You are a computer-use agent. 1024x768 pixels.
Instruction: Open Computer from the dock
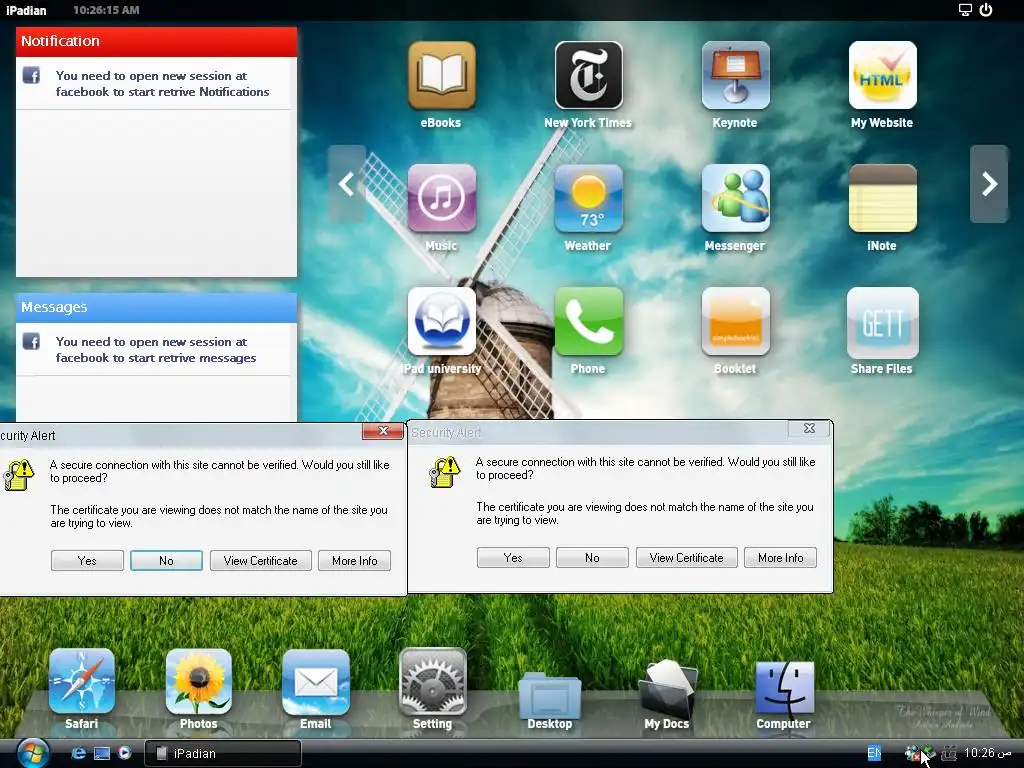click(784, 689)
